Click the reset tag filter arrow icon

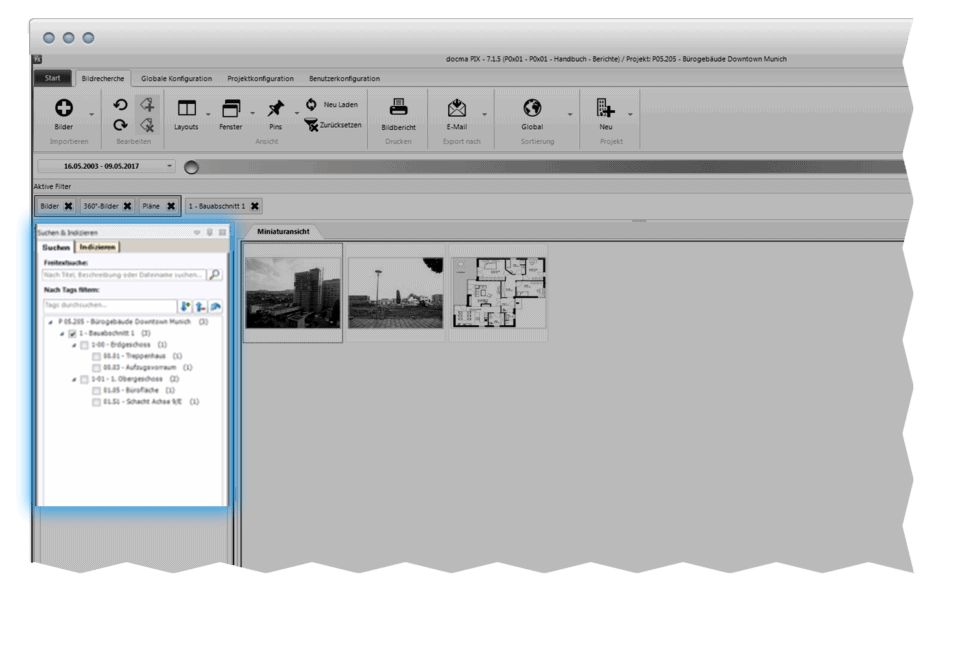point(216,306)
